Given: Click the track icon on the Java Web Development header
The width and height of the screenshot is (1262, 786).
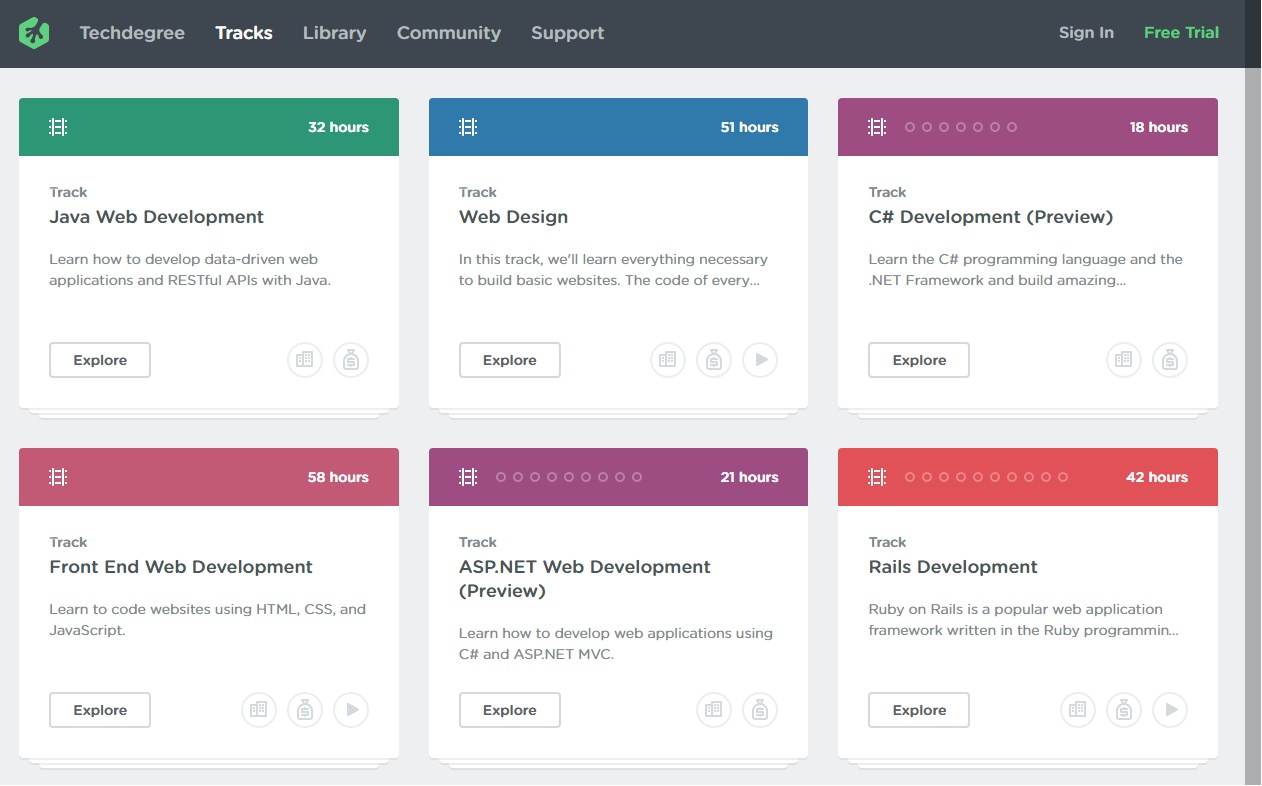Looking at the screenshot, I should pos(58,127).
